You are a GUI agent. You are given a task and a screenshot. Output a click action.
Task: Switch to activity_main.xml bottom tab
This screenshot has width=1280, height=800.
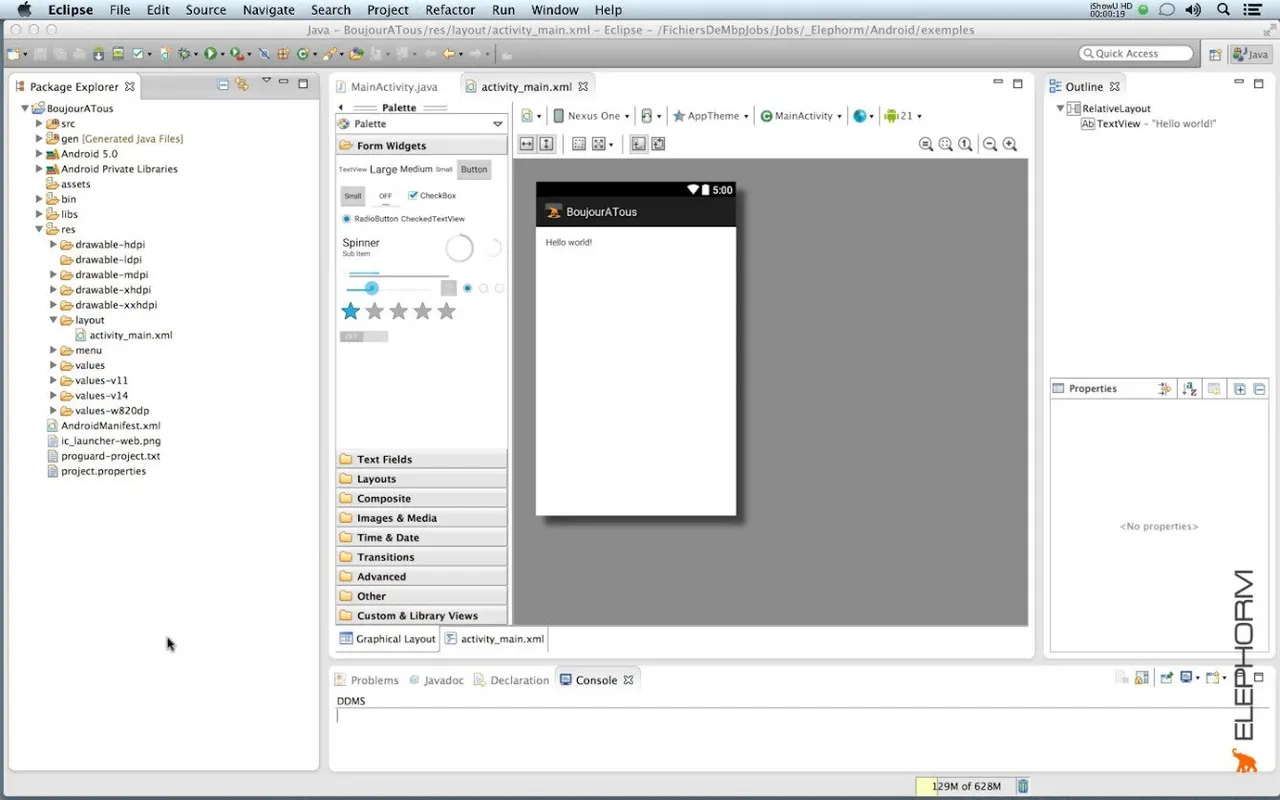(x=495, y=639)
